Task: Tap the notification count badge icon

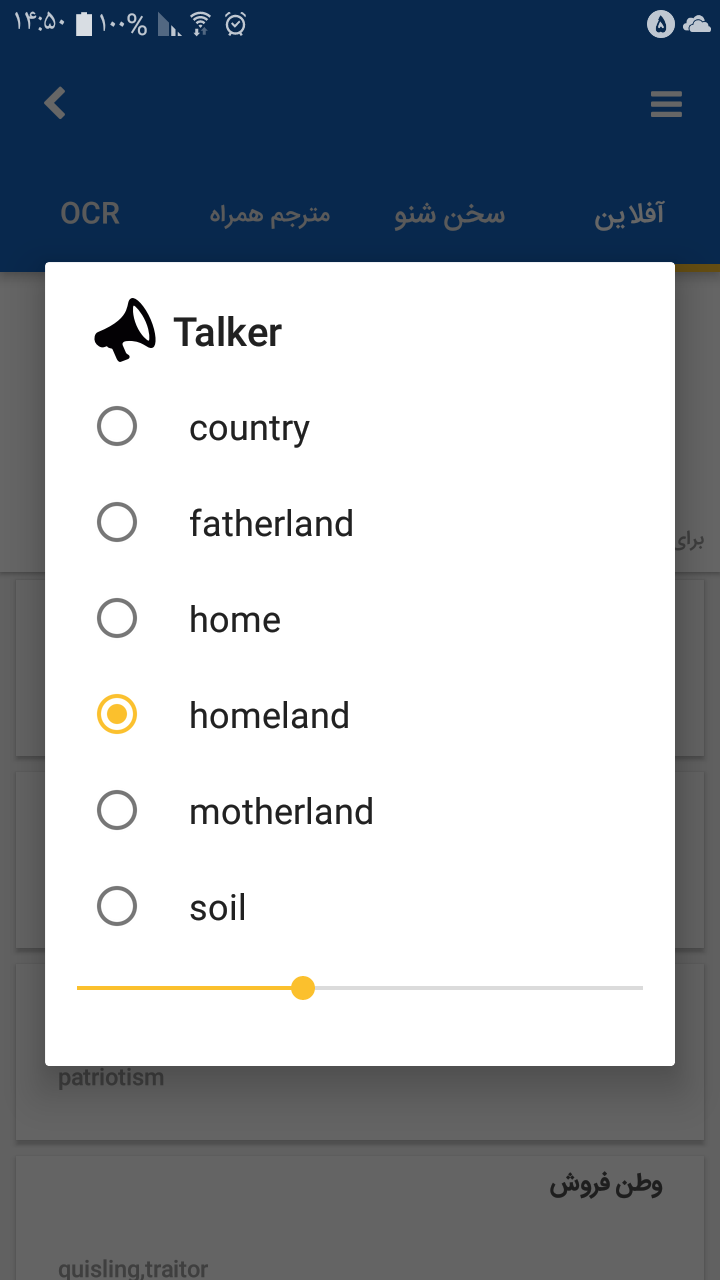Action: [x=661, y=24]
